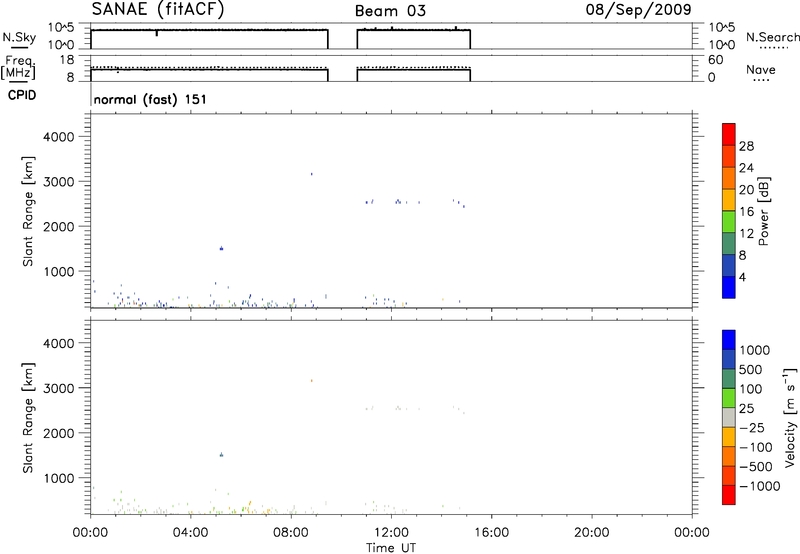
Task: Click the light green segment of power colorbar
Action: click(729, 221)
